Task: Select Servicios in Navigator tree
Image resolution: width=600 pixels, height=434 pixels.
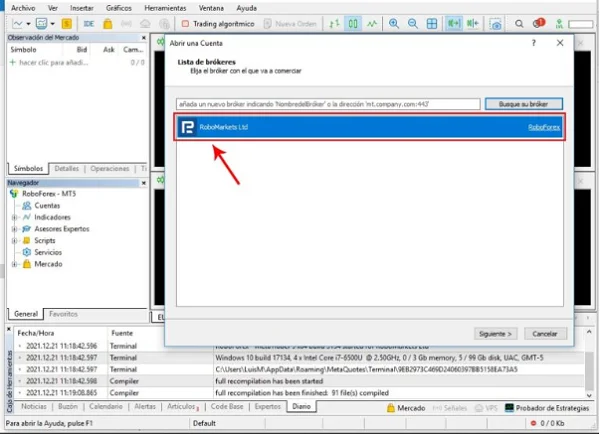Action: (x=48, y=252)
